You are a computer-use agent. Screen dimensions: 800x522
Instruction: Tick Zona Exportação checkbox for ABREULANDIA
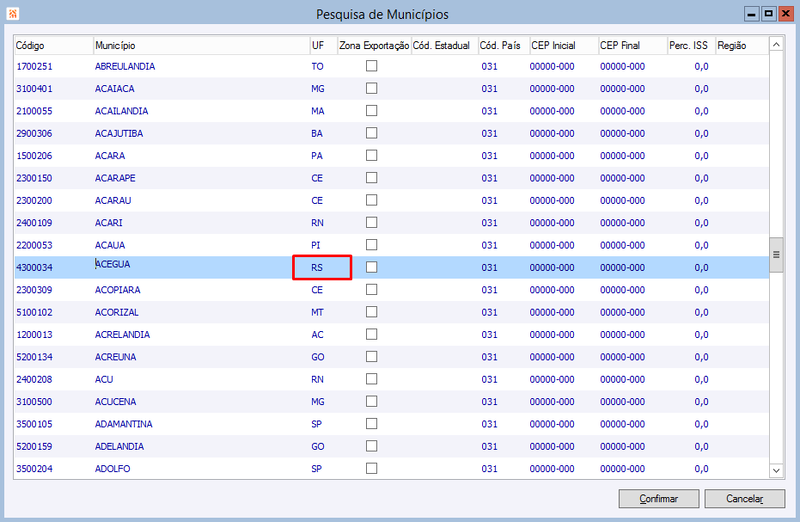[371, 66]
